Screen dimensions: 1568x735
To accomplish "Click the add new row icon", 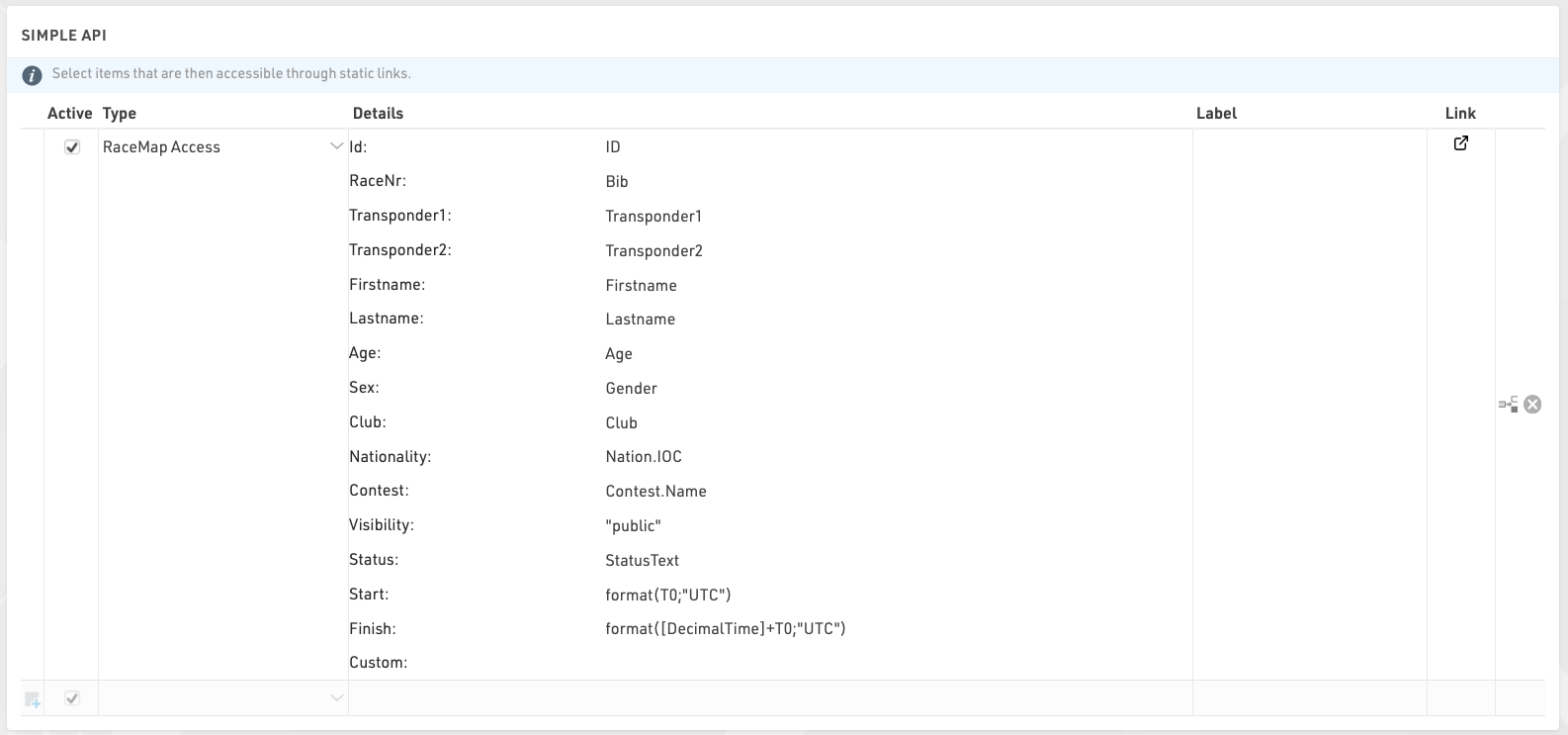I will [x=33, y=699].
